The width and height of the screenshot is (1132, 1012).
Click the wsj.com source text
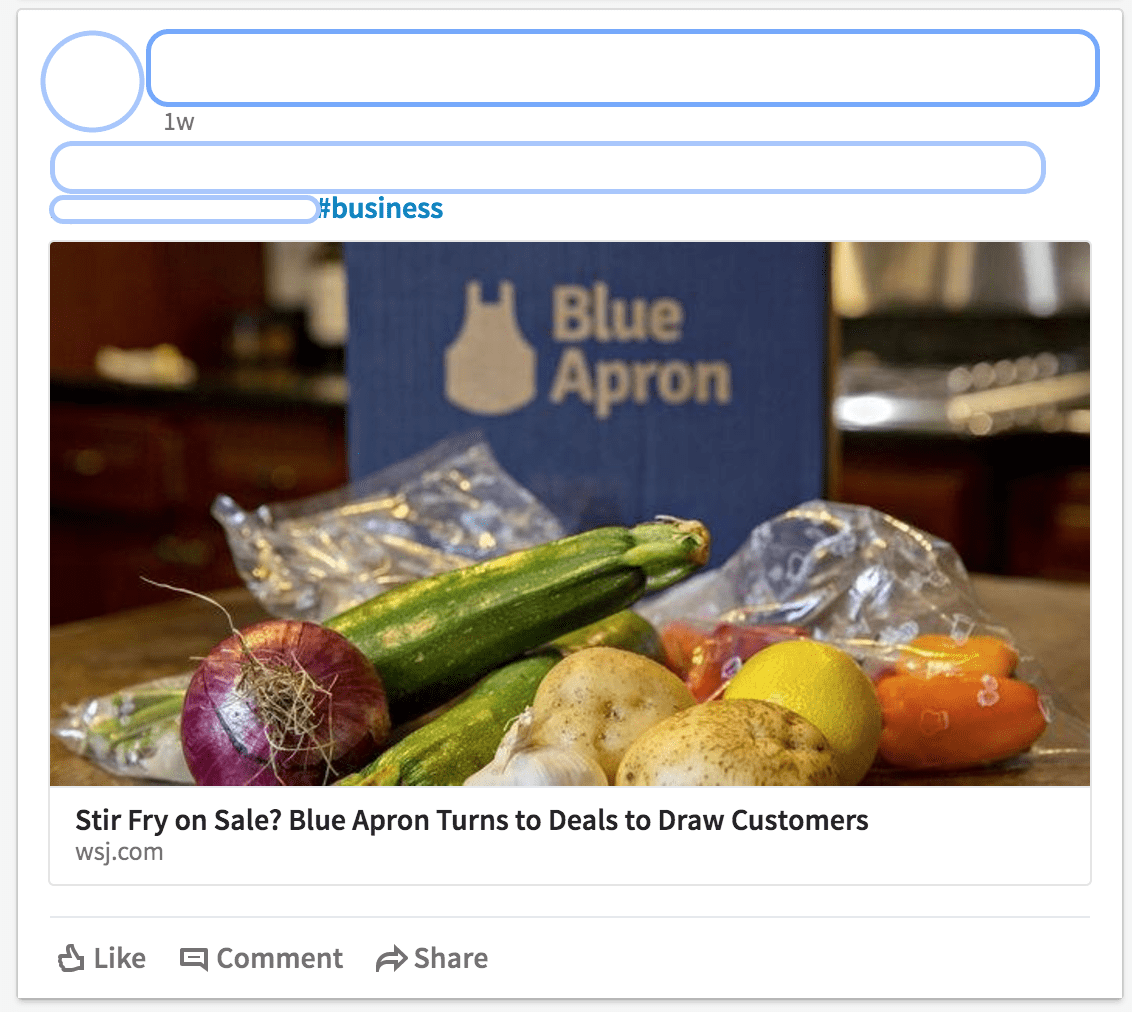click(x=119, y=852)
